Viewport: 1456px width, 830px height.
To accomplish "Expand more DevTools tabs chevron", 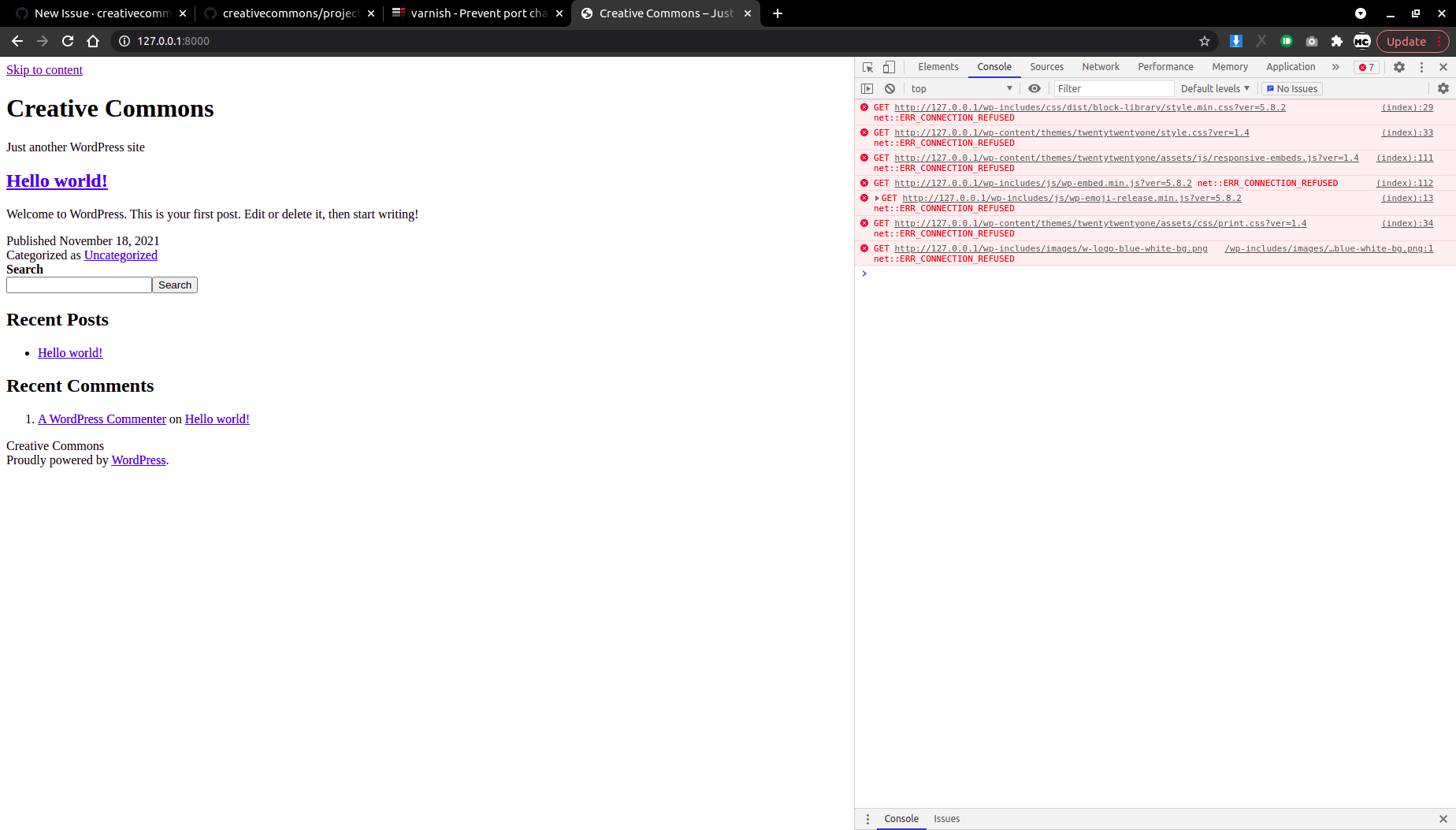I will point(1335,67).
